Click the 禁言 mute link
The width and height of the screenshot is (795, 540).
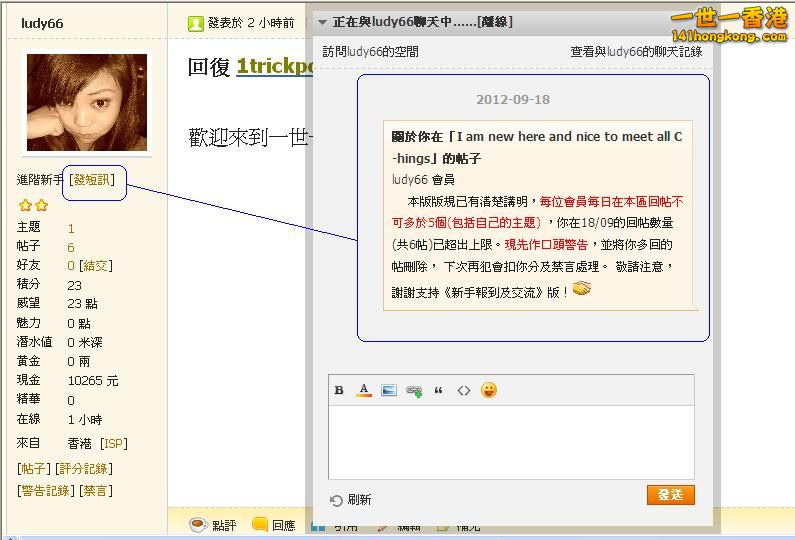coord(96,491)
